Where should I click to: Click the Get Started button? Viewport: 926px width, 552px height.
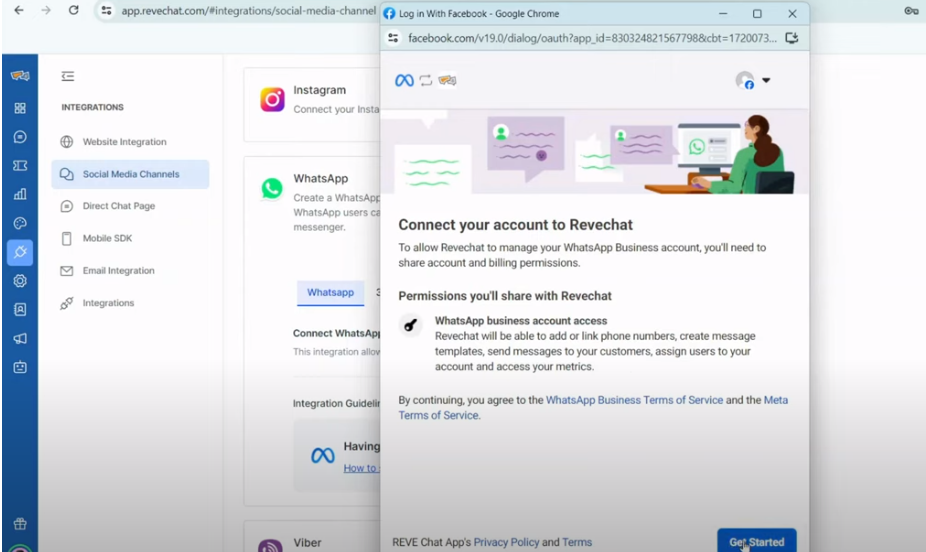[x=757, y=541]
